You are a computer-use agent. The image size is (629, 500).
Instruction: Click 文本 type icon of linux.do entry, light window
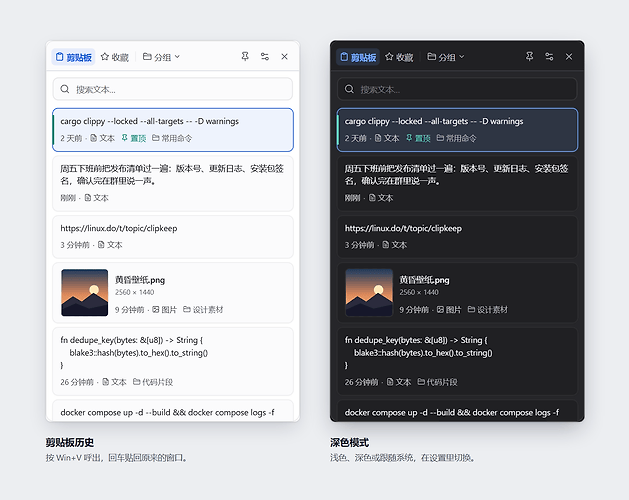point(101,244)
